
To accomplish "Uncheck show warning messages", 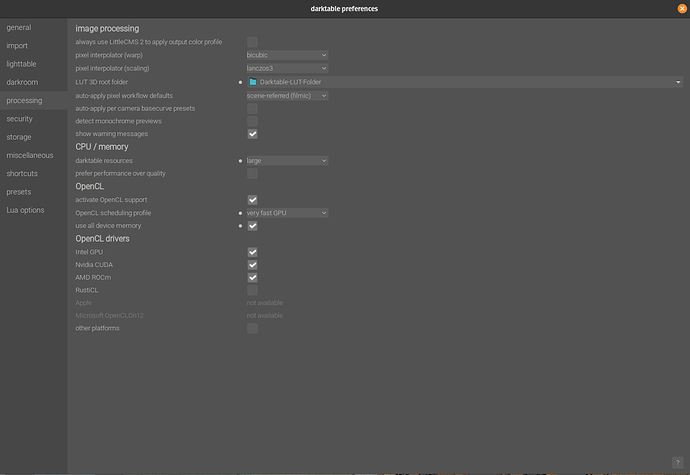I will 252,134.
